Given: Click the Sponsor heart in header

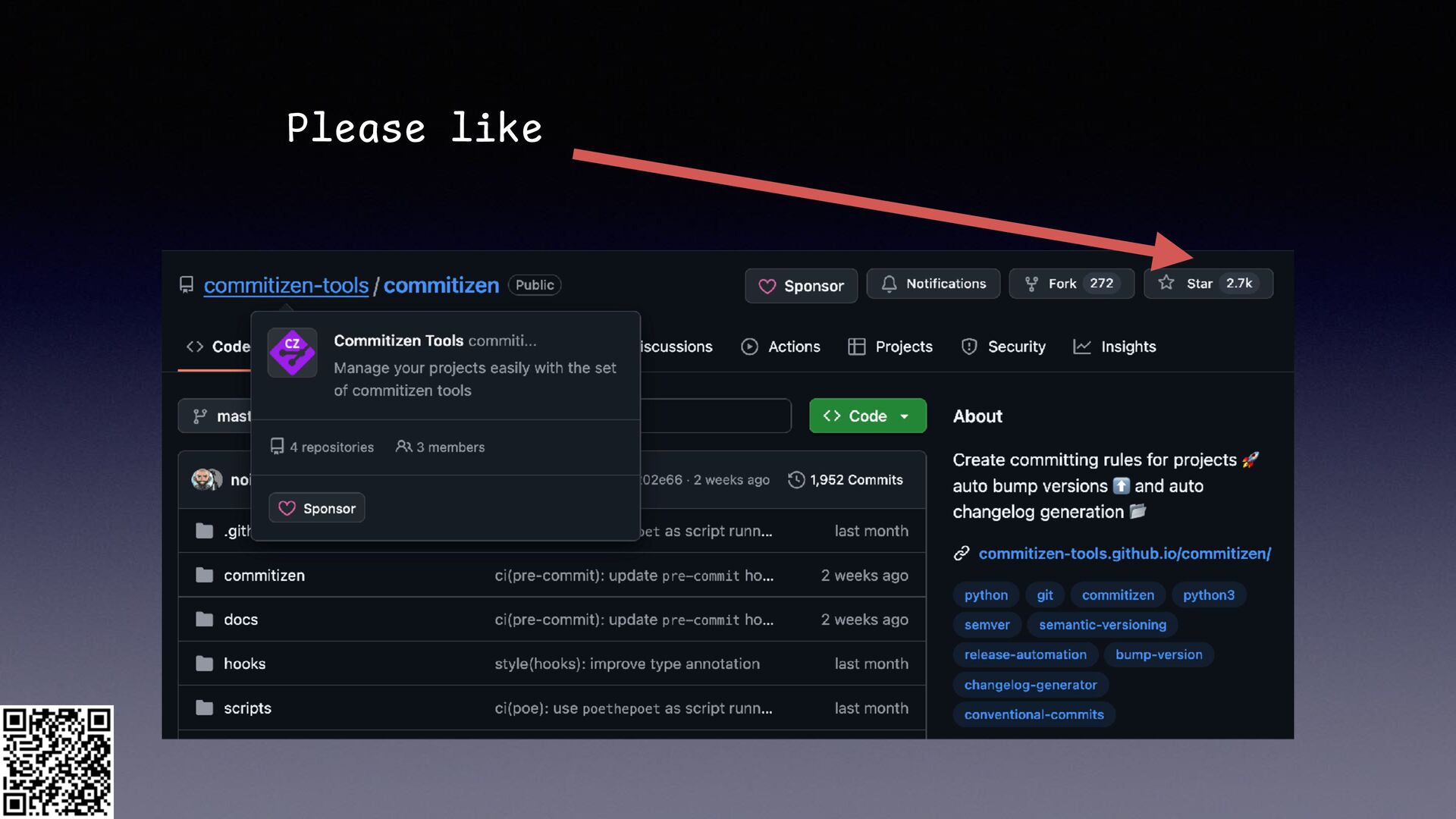Looking at the screenshot, I should 767,286.
